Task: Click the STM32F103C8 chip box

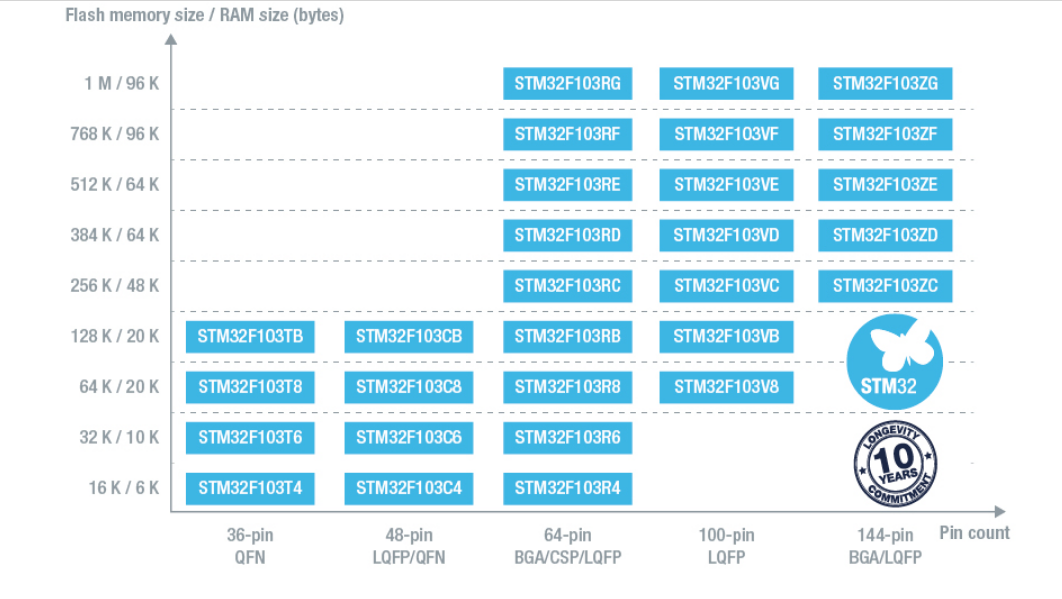Action: pyautogui.click(x=408, y=387)
